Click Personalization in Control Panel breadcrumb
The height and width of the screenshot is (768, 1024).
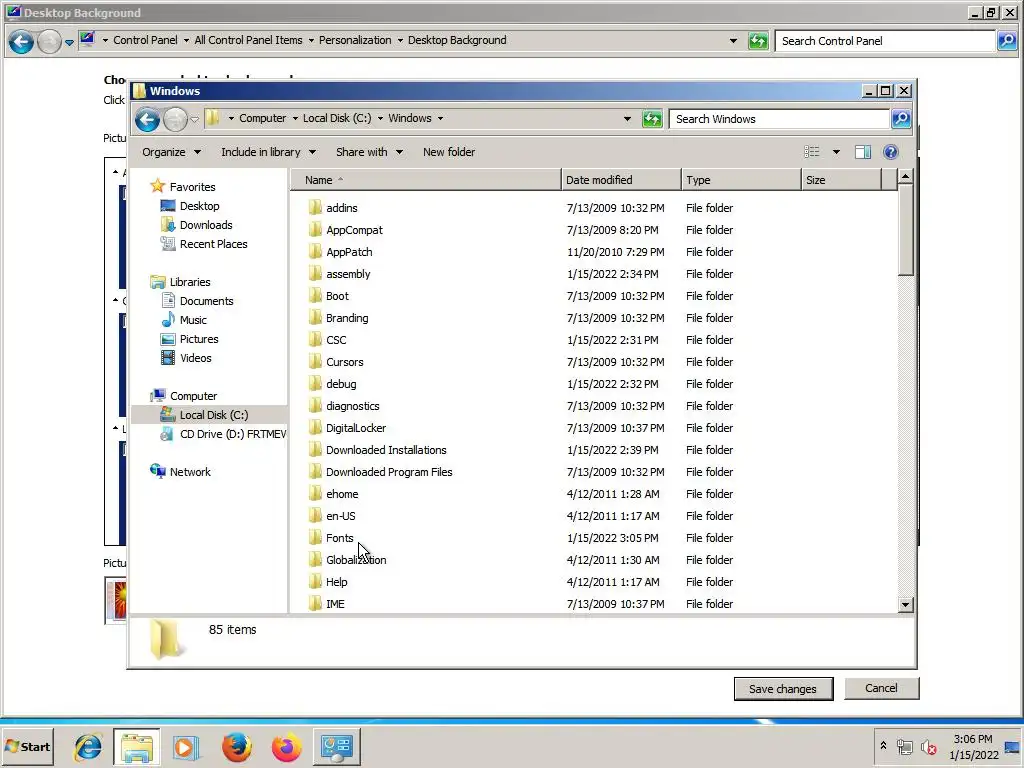355,40
